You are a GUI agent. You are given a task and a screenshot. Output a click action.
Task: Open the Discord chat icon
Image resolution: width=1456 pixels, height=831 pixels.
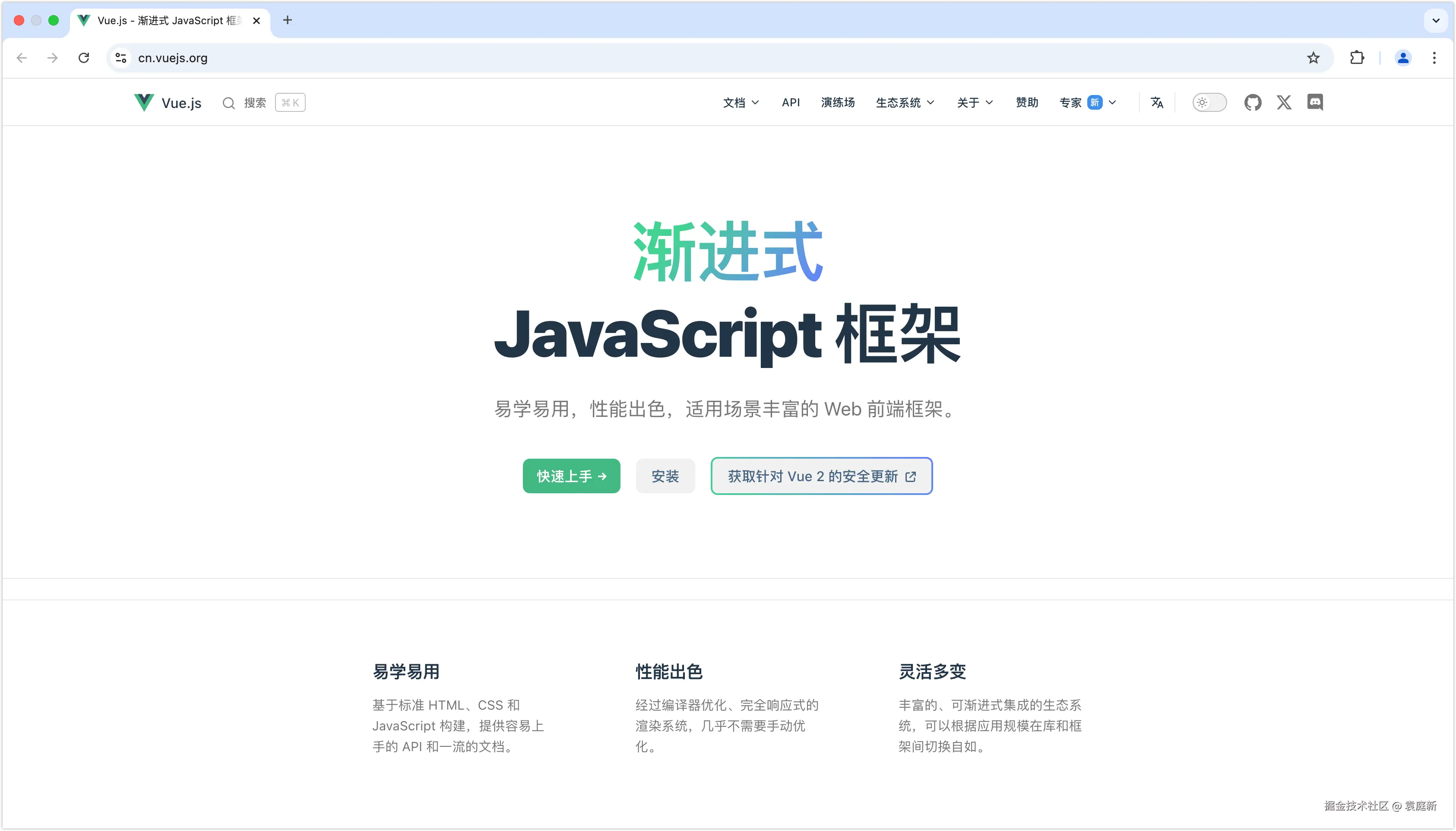(1315, 103)
